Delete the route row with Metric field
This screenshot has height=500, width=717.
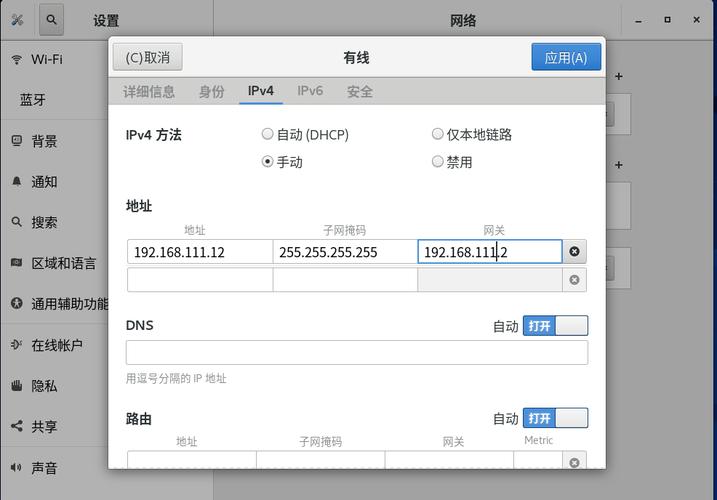click(x=574, y=462)
